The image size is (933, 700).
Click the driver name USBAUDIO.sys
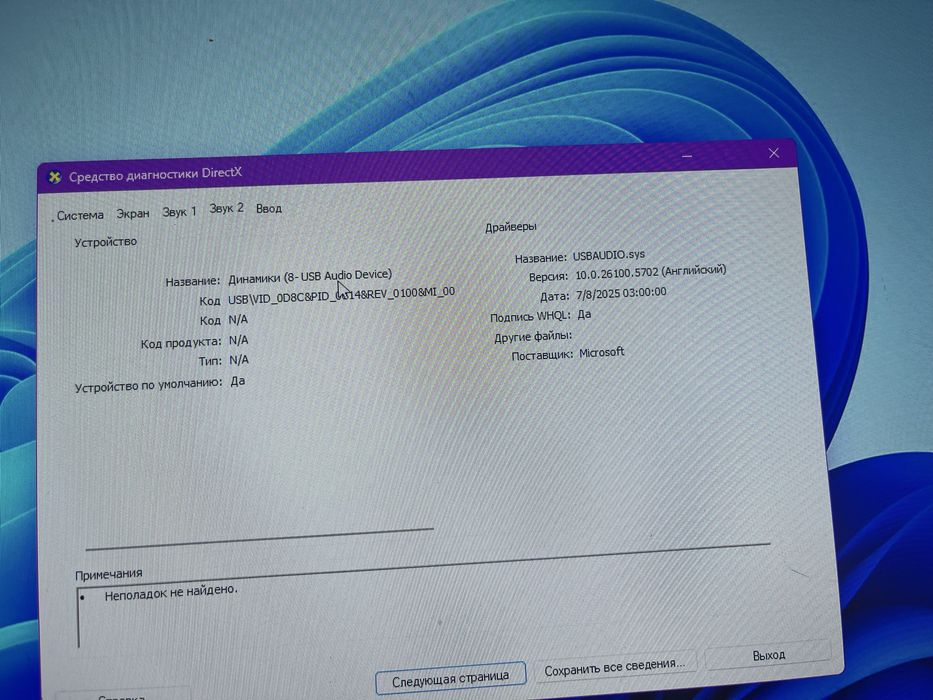click(608, 255)
